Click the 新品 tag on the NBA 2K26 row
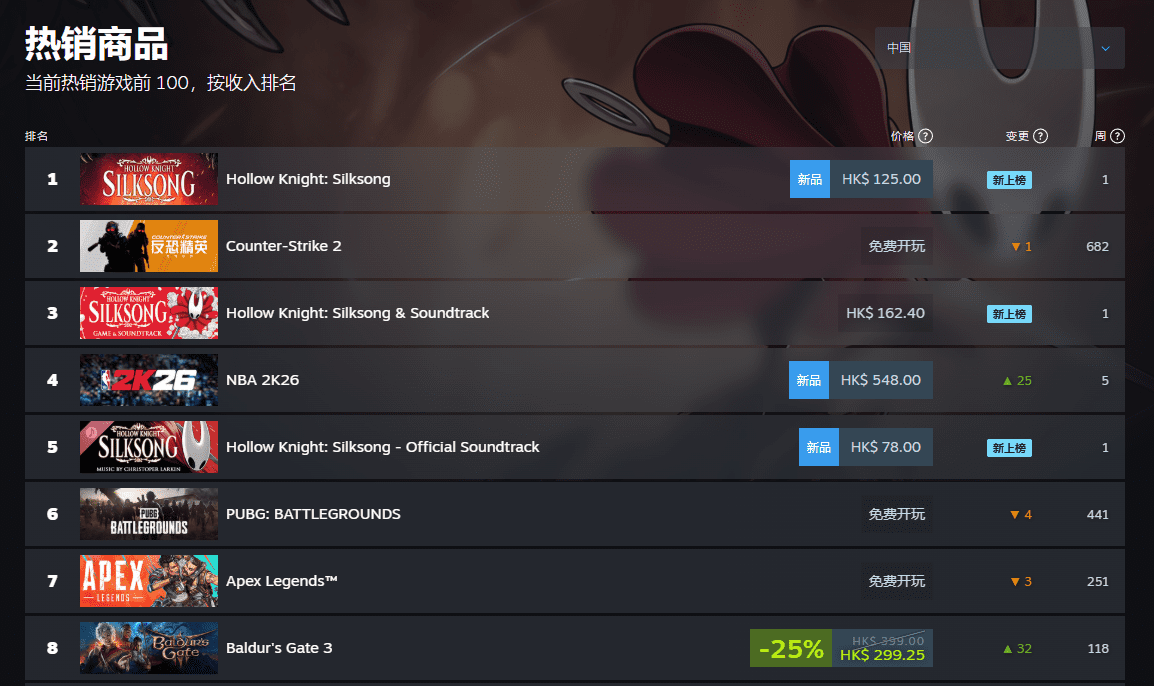This screenshot has height=686, width=1154. (809, 380)
